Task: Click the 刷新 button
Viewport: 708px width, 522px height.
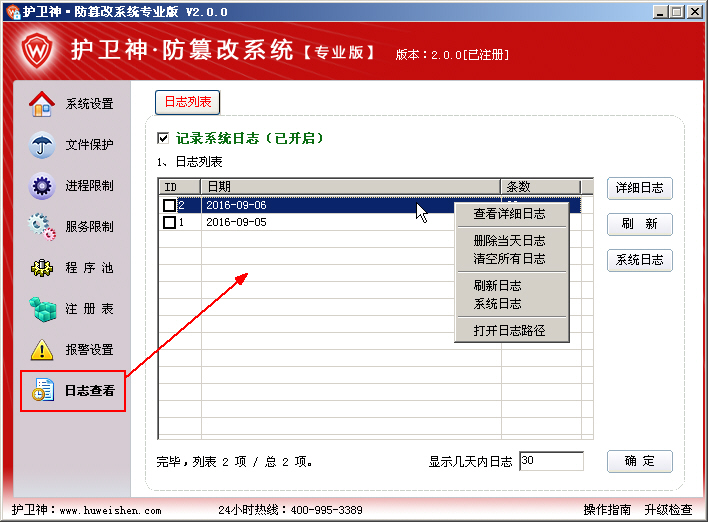Action: pyautogui.click(x=639, y=224)
